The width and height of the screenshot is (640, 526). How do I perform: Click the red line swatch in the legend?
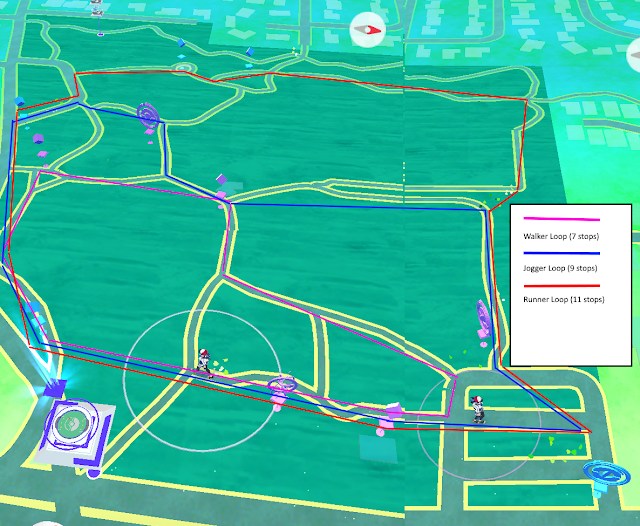coord(562,286)
